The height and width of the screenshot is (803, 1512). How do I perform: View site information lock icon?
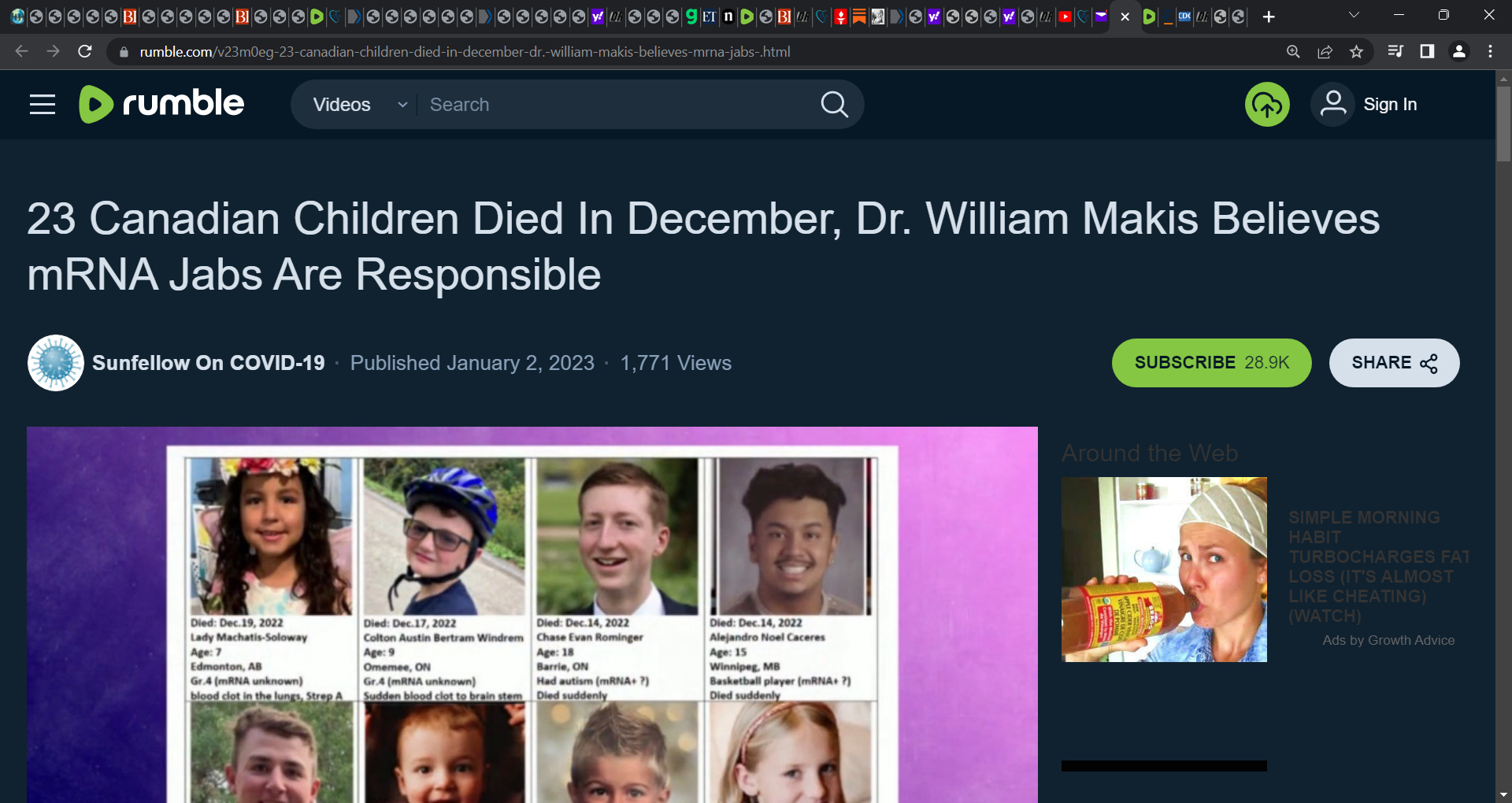pos(124,52)
